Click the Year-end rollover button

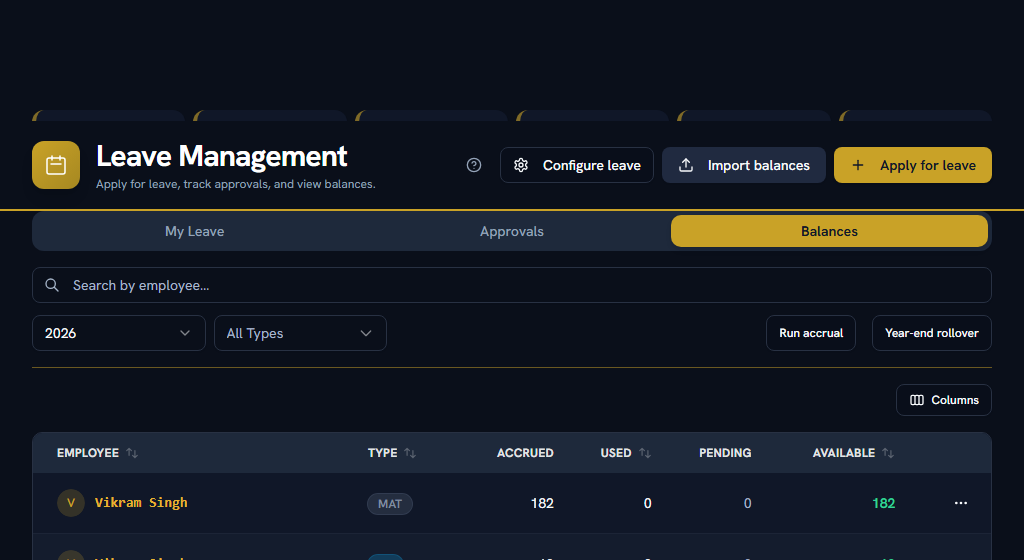tap(932, 333)
